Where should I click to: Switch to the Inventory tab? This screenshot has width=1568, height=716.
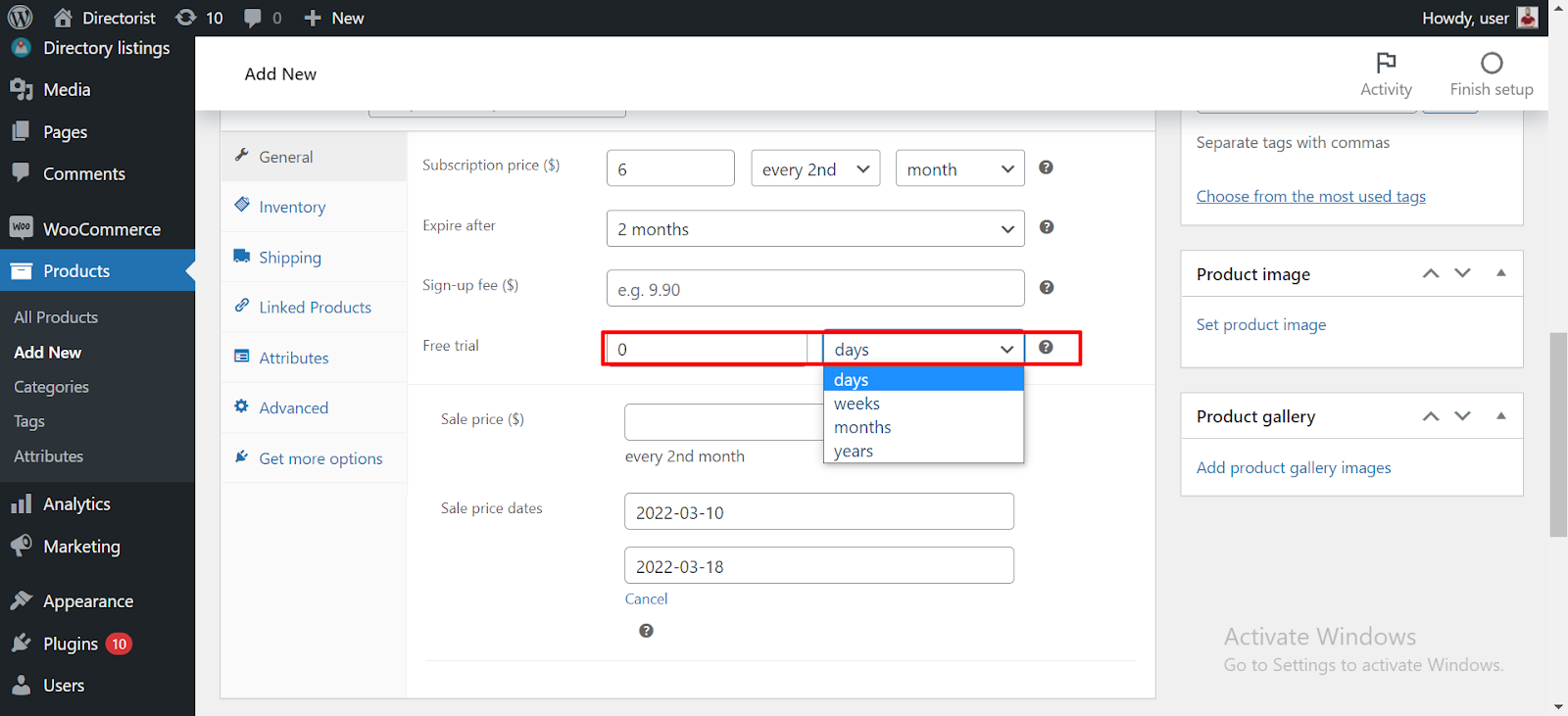(x=314, y=207)
